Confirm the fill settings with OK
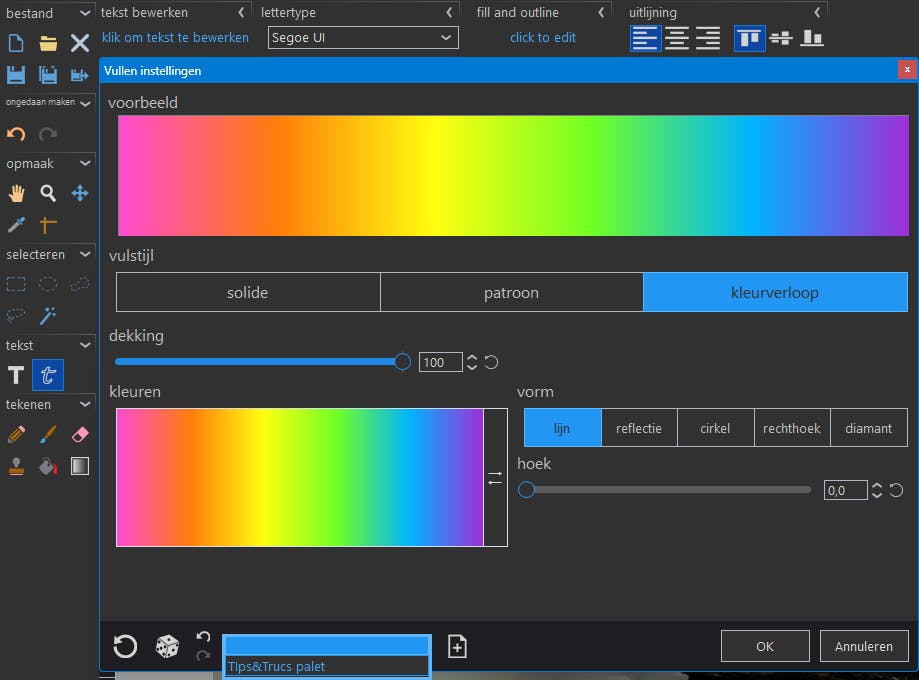Screen dimensions: 919x680 [x=765, y=646]
